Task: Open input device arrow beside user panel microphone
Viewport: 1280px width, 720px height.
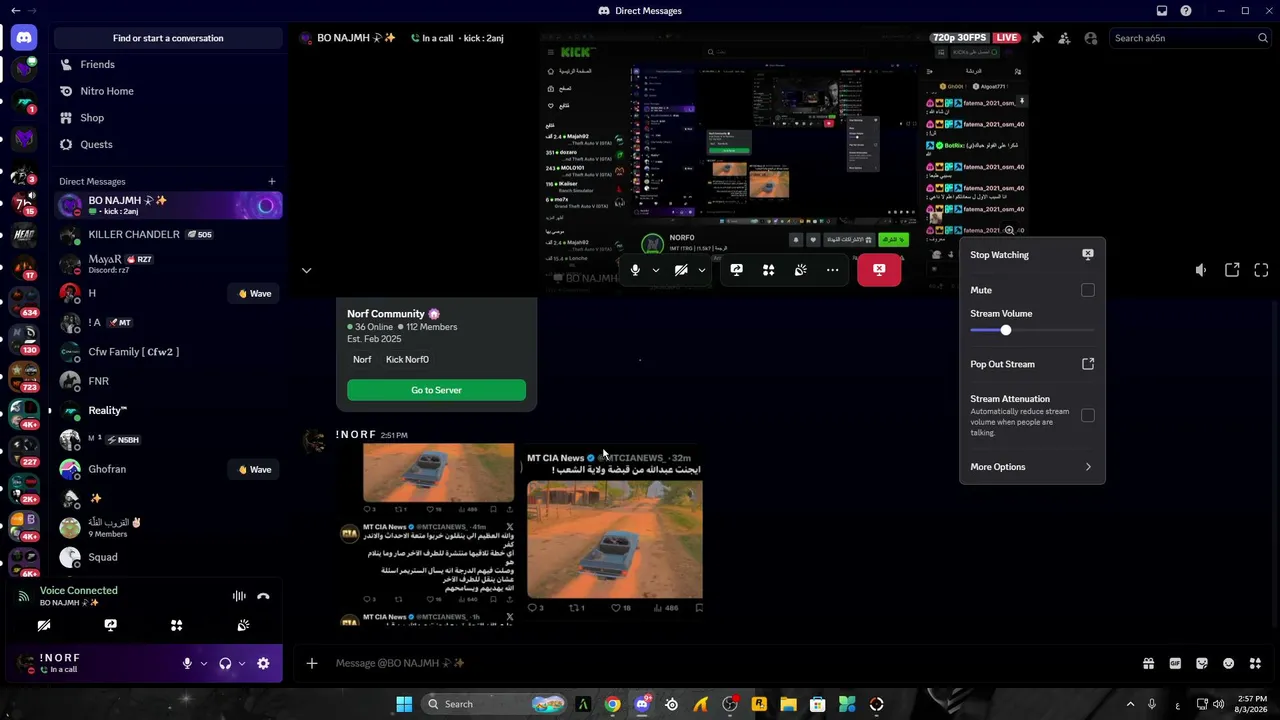Action: point(204,663)
